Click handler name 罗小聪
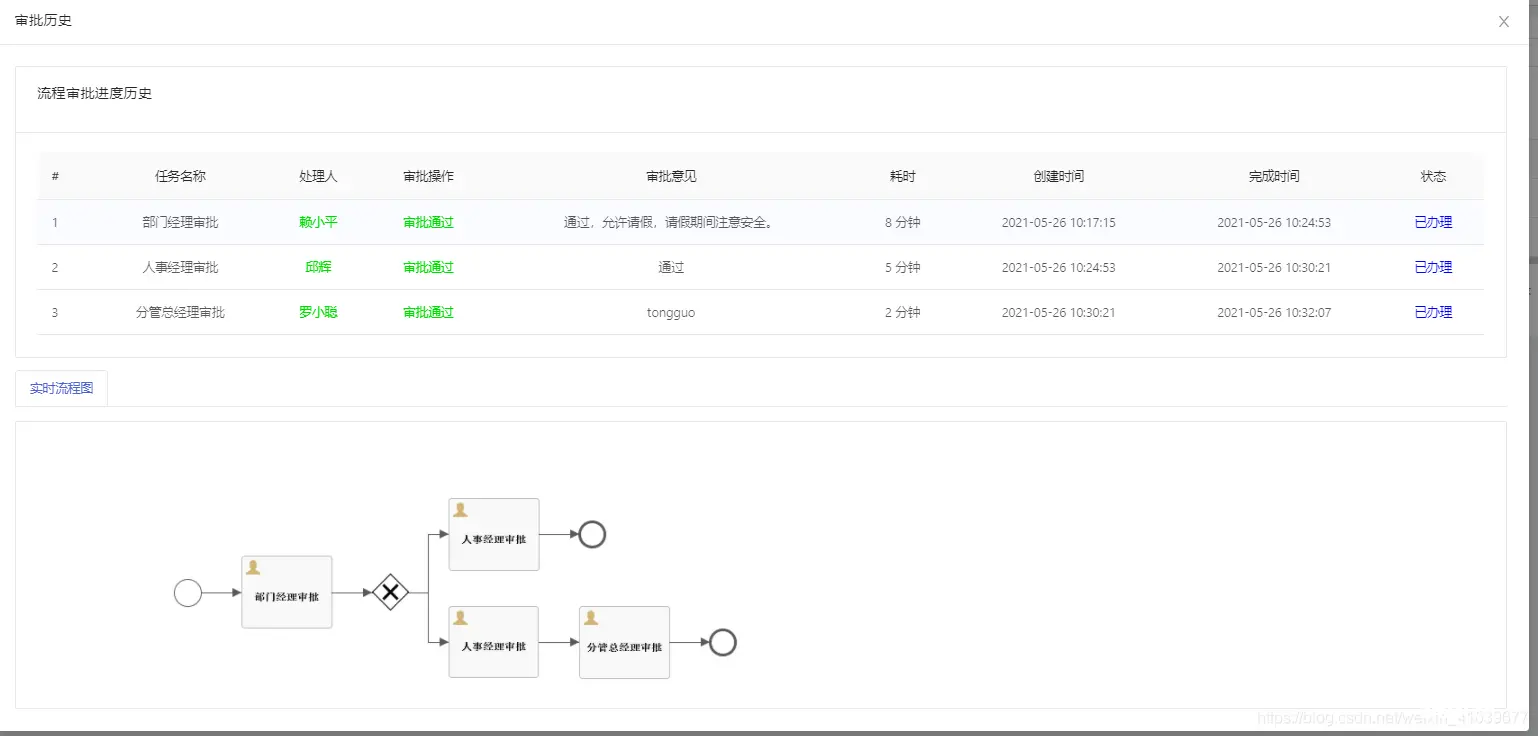 point(318,312)
